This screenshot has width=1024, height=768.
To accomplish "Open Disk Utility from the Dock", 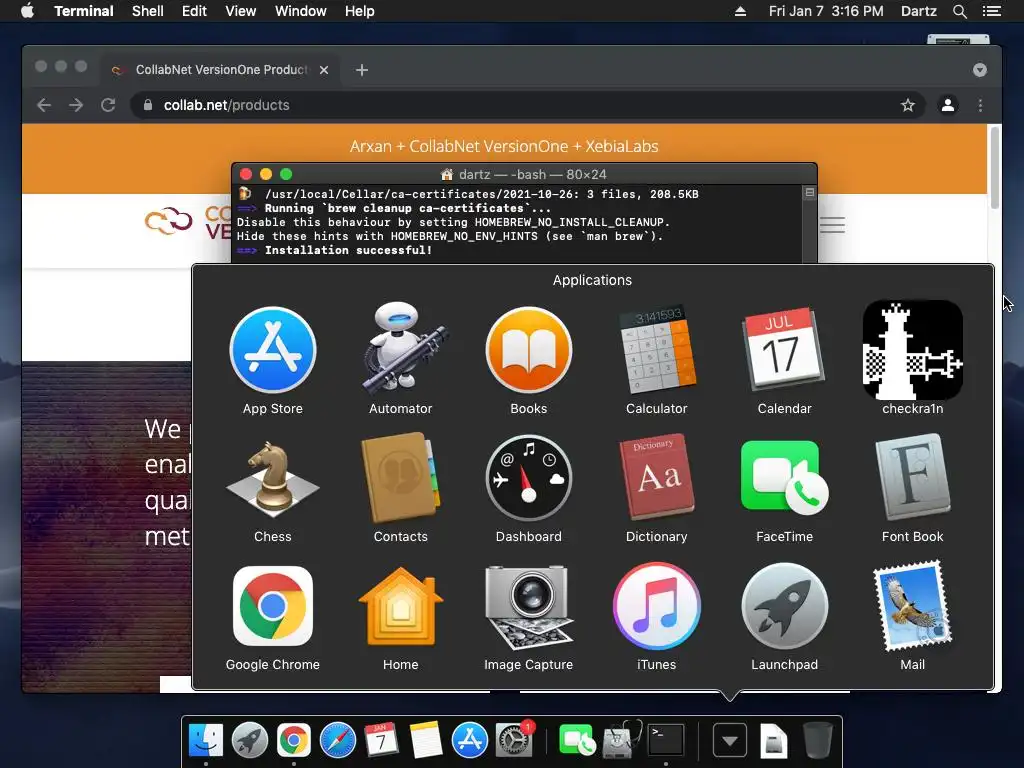I will pos(621,741).
